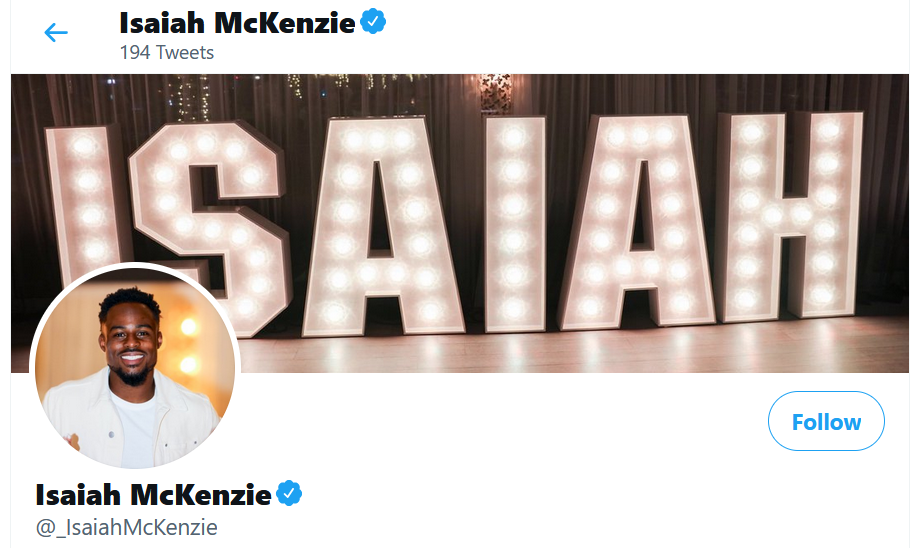
Task: Click the bold profile name under the avatar
Action: click(154, 495)
